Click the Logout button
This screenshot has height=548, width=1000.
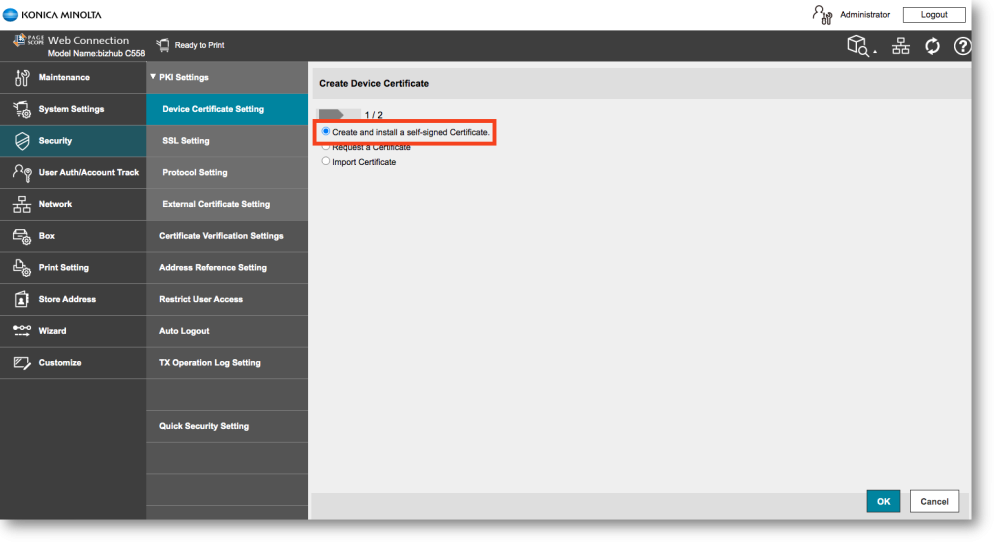click(x=934, y=15)
